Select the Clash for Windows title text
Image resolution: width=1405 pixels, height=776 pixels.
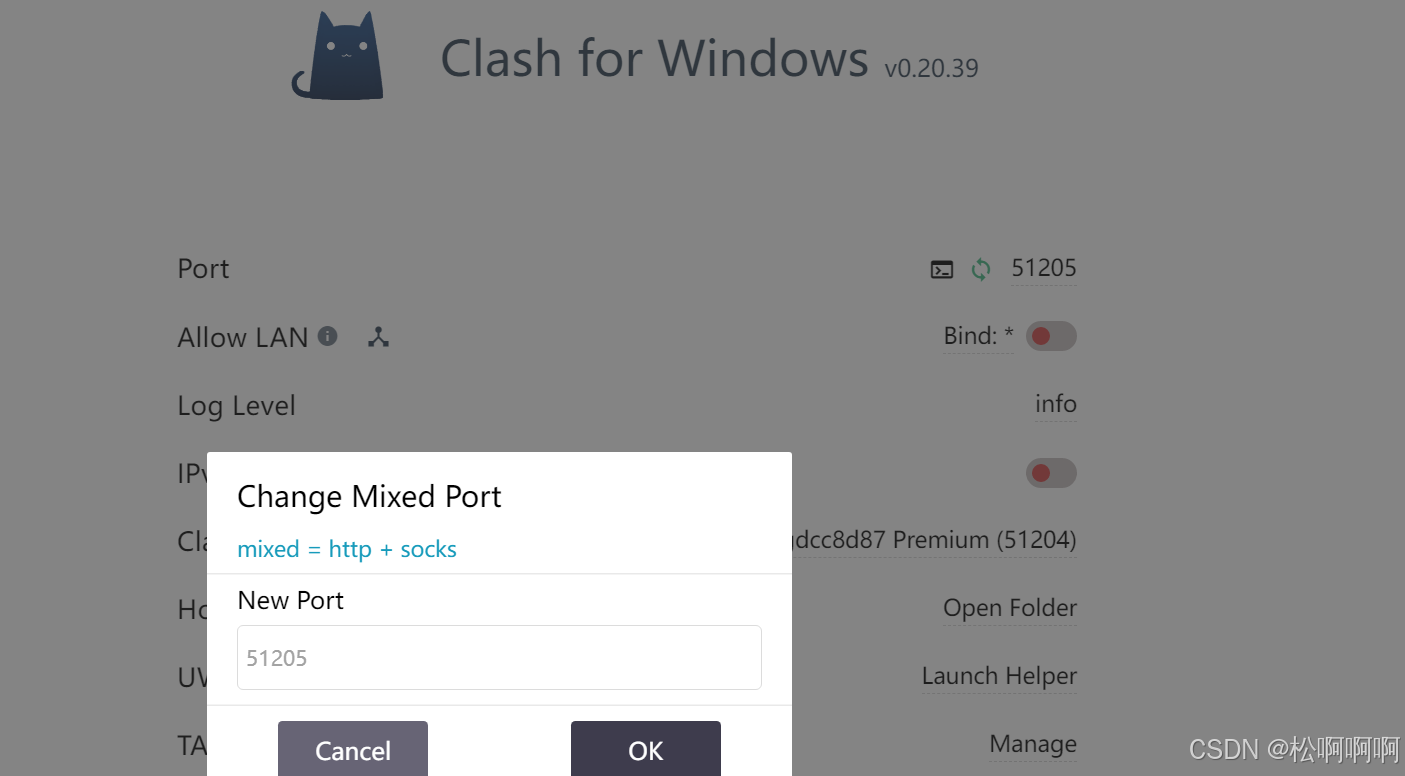coord(654,58)
